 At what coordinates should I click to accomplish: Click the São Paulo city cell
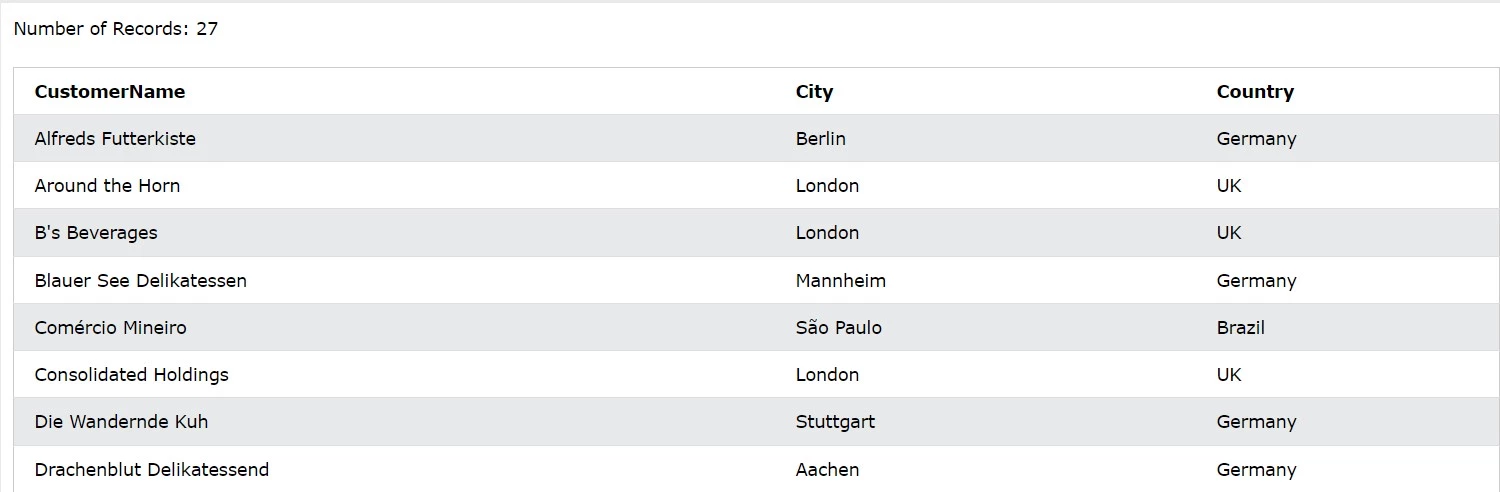pos(838,328)
